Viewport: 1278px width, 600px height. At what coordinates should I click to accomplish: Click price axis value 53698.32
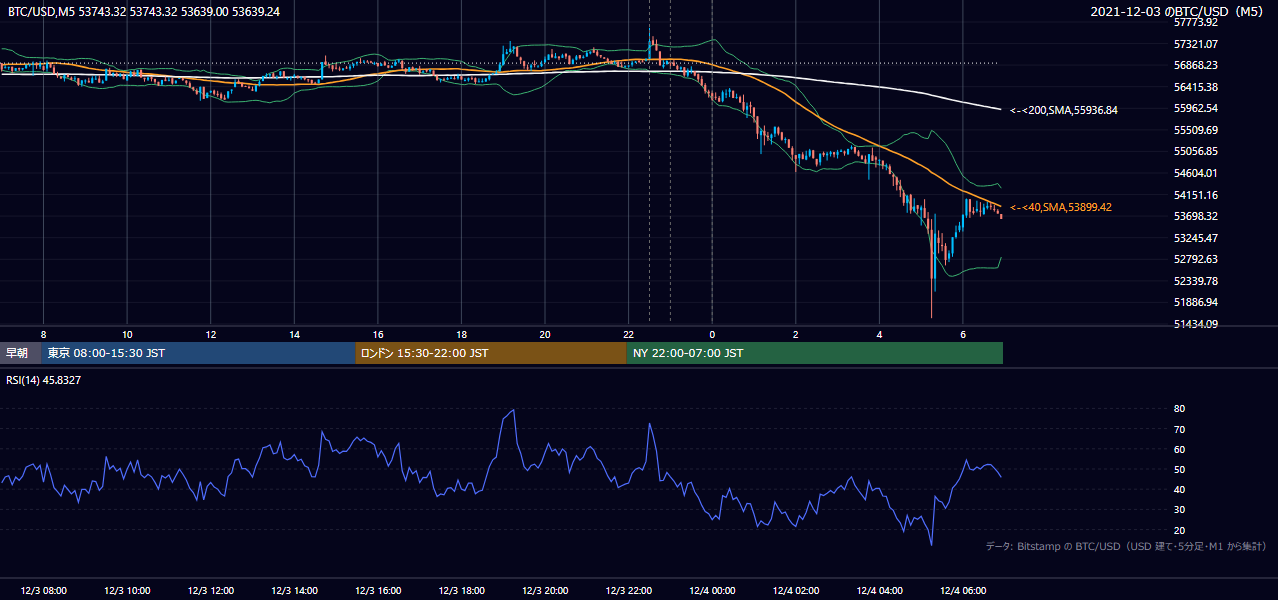click(x=1195, y=216)
